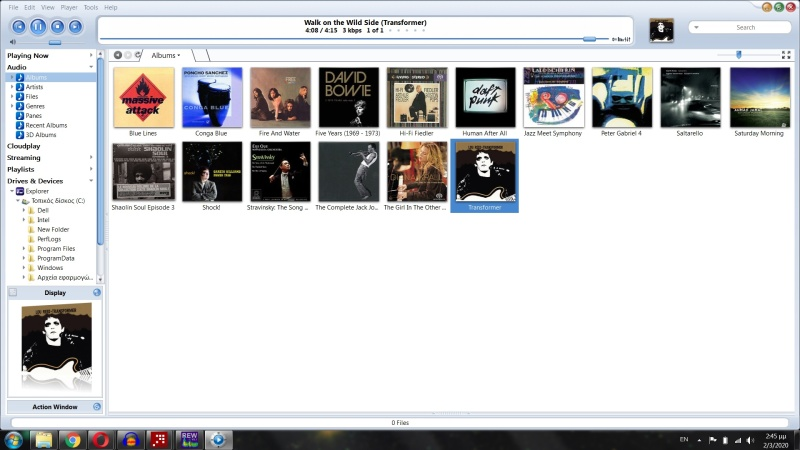Open the Player menu
This screenshot has width=800, height=450.
[x=69, y=7]
